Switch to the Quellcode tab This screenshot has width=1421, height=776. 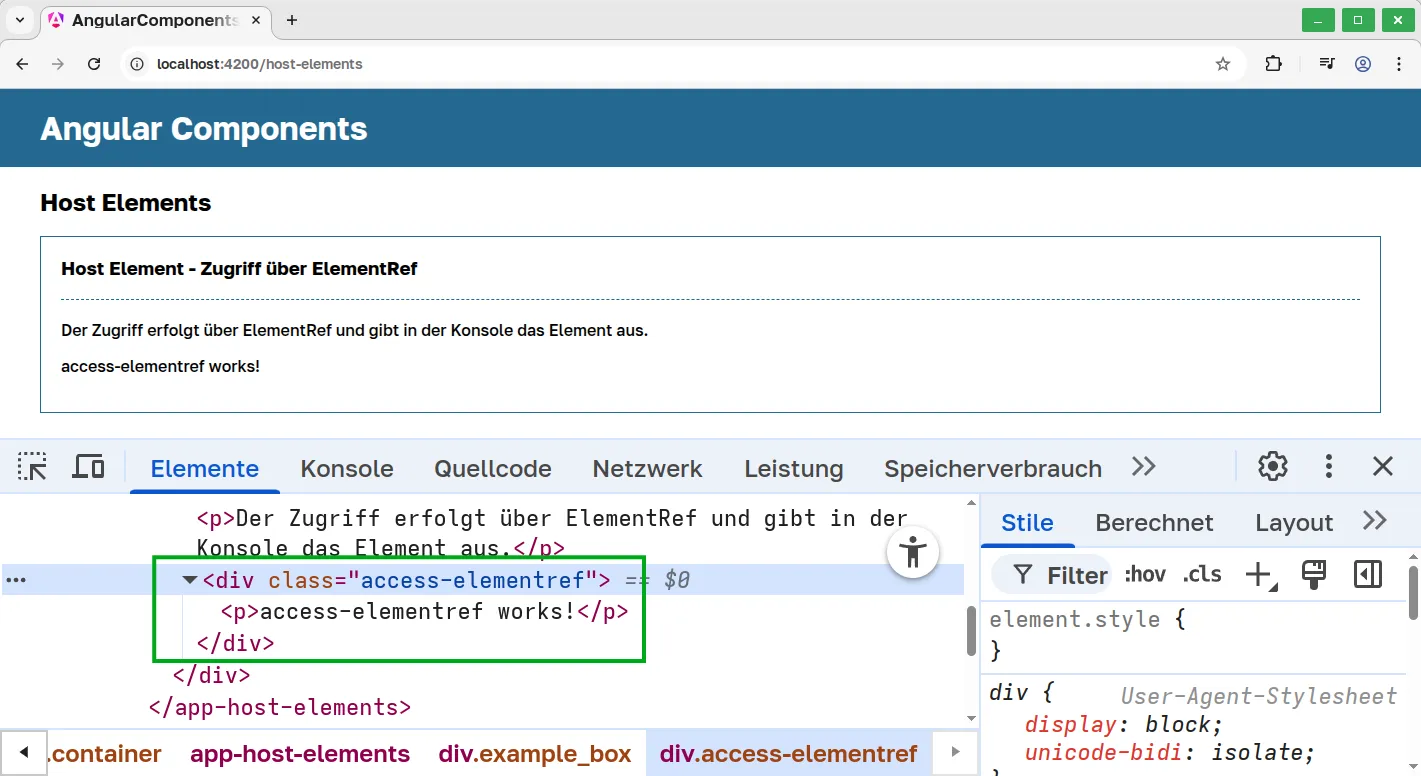pyautogui.click(x=493, y=469)
